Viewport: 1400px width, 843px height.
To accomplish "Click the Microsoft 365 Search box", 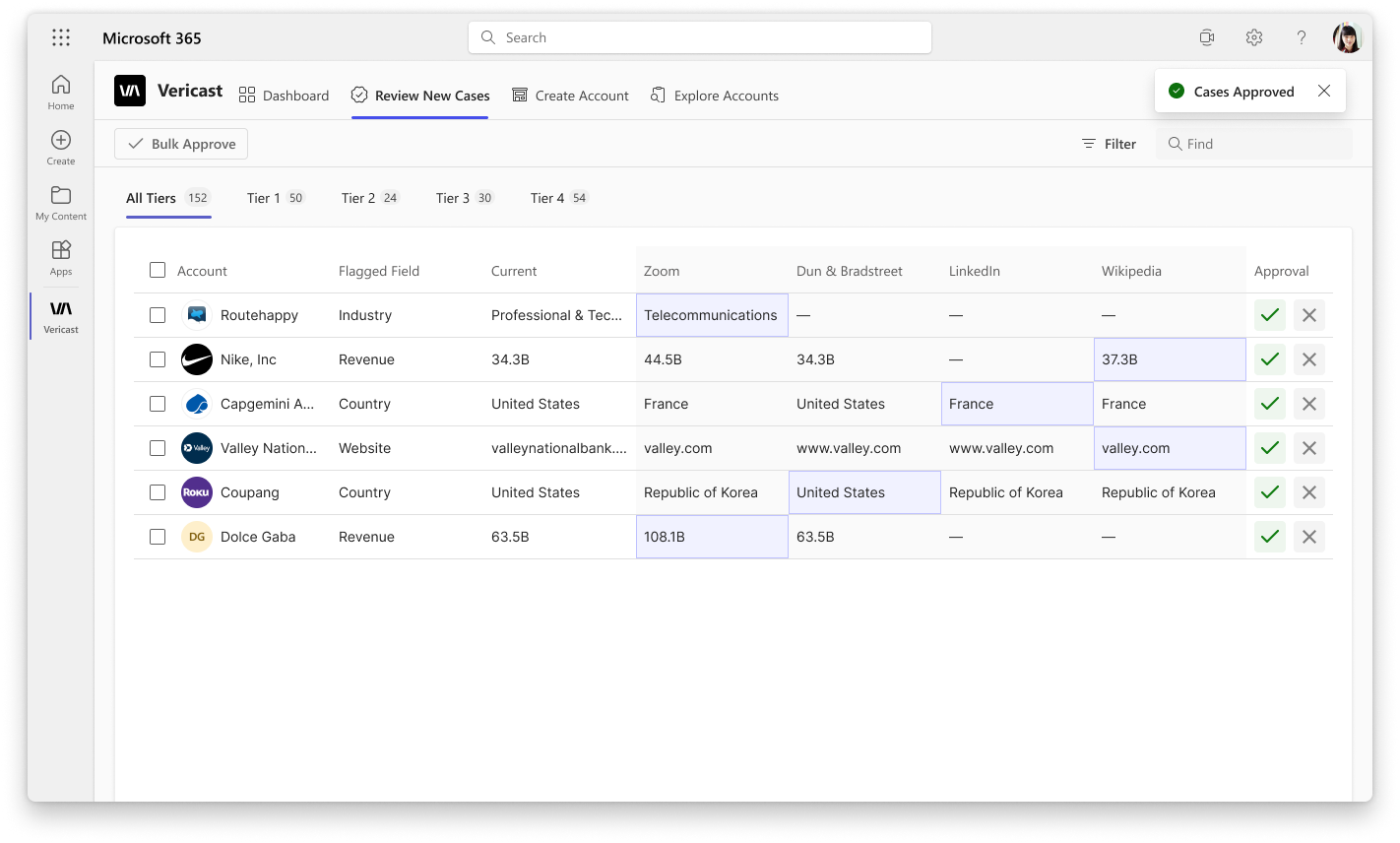I will click(700, 37).
